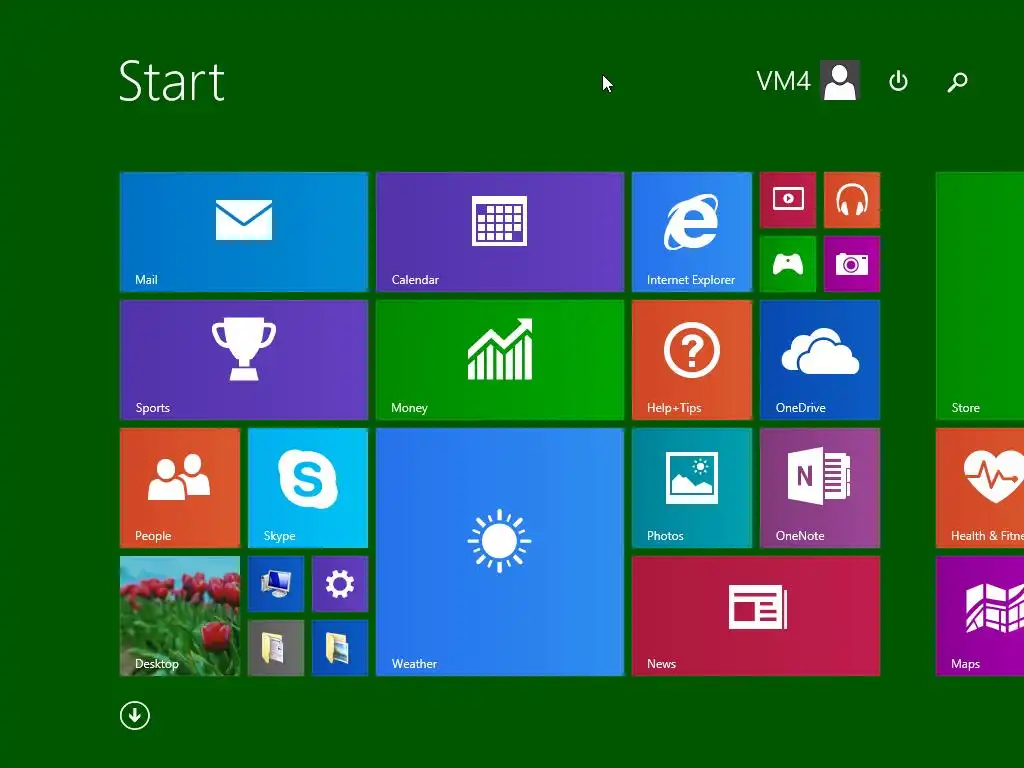Open the Weather tile

point(500,552)
